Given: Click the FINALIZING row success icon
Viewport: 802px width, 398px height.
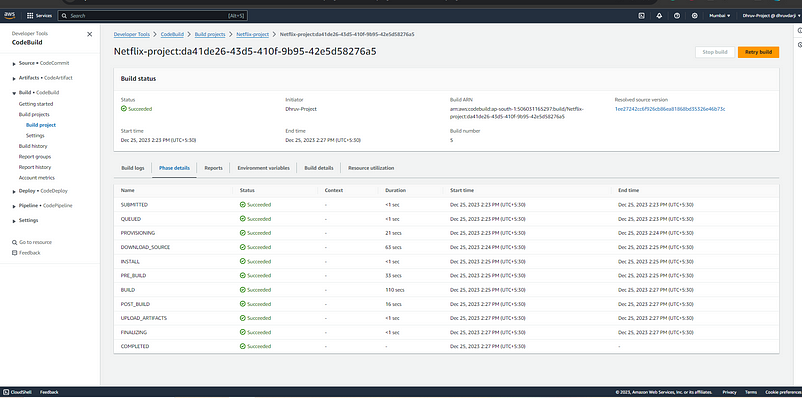Looking at the screenshot, I should [x=242, y=332].
